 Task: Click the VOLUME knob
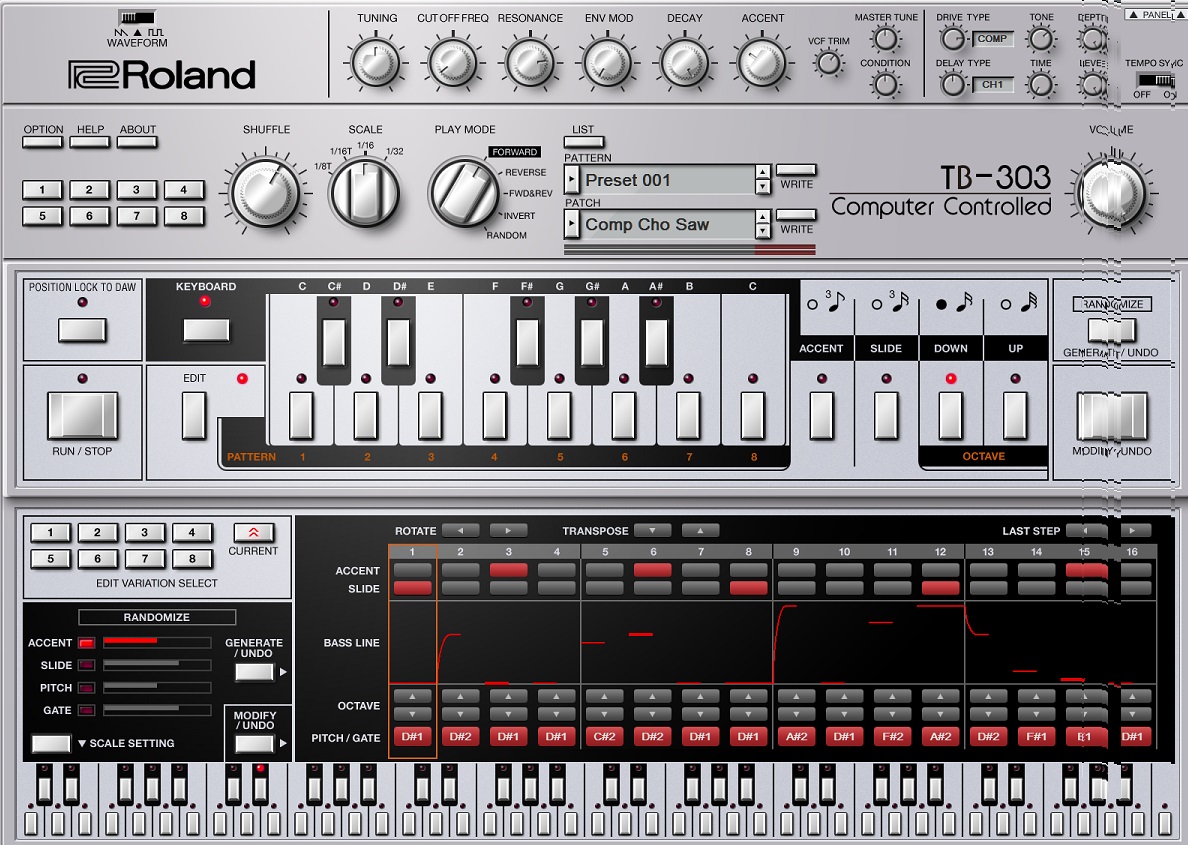(x=1110, y=194)
